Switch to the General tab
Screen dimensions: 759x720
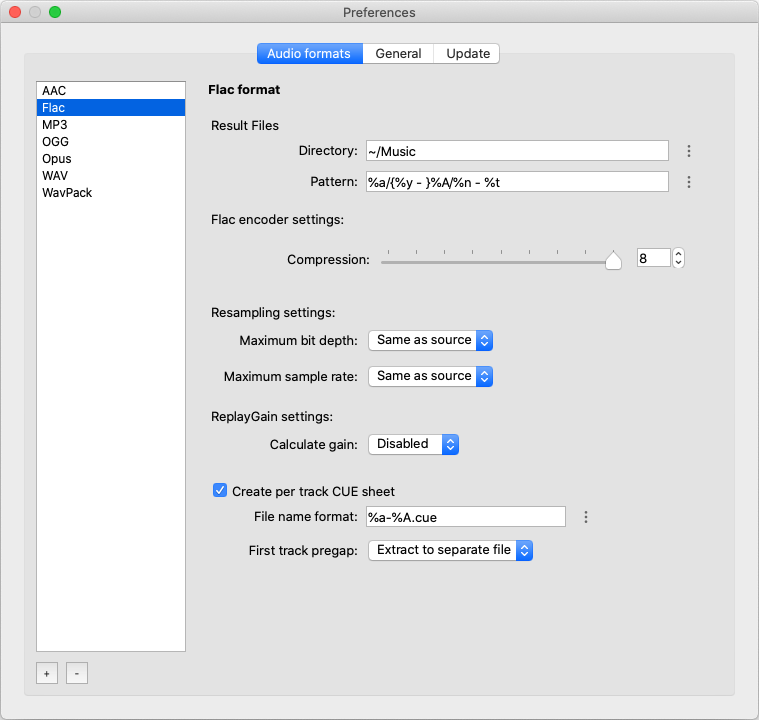pos(398,54)
